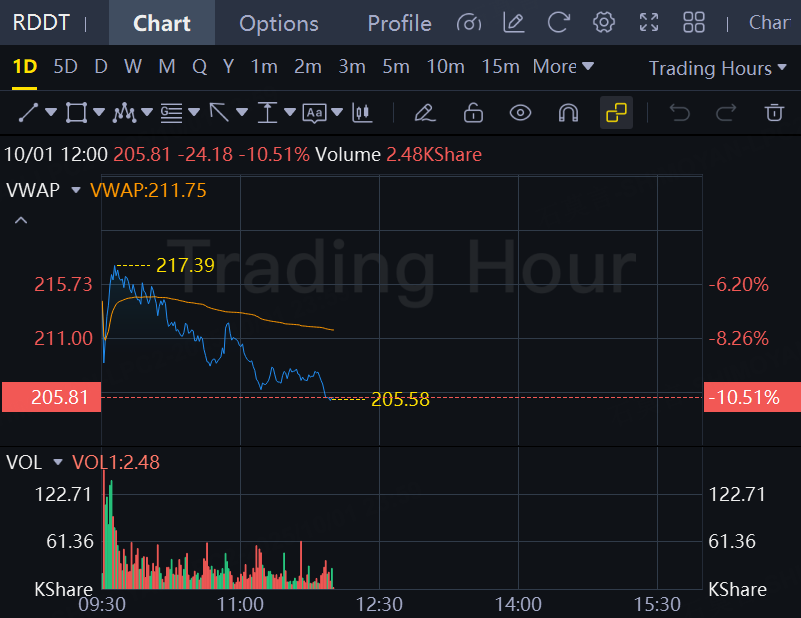Viewport: 801px width, 618px height.
Task: Switch to the Options tab
Action: 279,23
